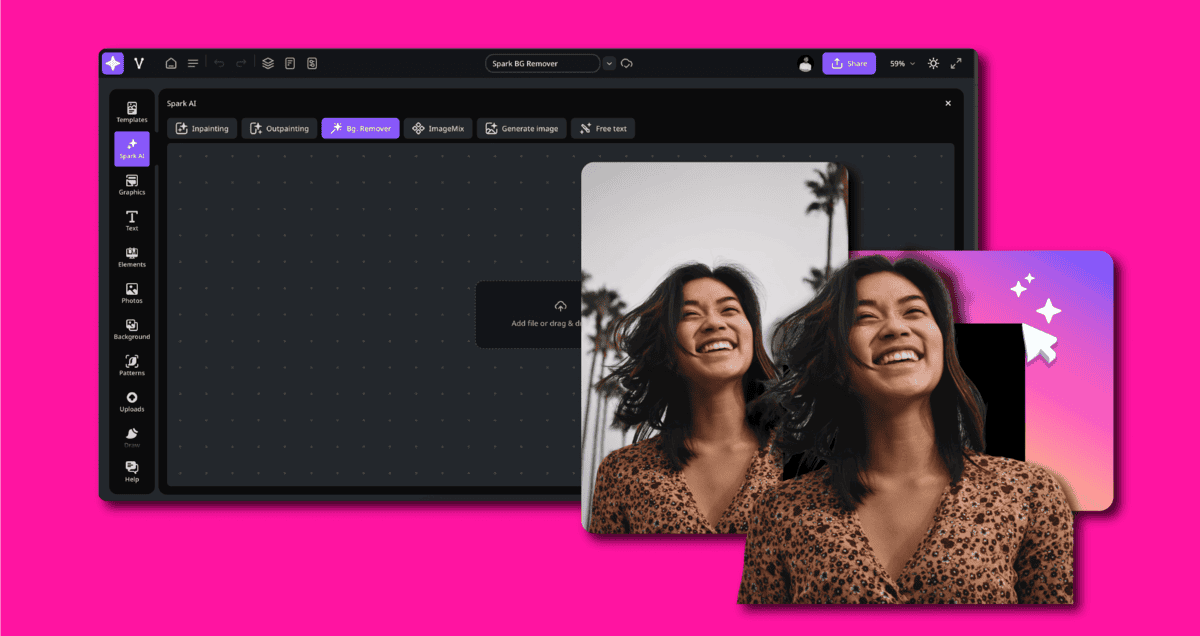1200x636 pixels.
Task: Expand the 59% zoom level dropdown
Action: coord(902,63)
